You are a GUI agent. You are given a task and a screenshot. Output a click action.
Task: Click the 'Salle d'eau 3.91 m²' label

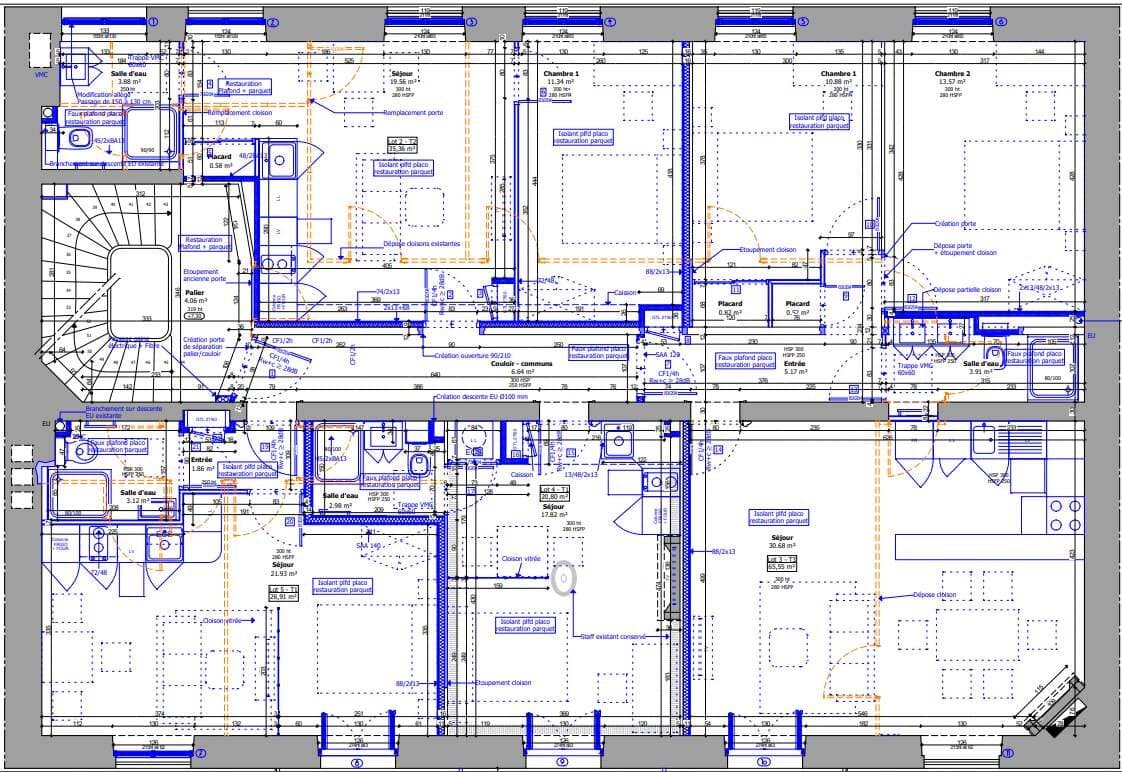pyautogui.click(x=980, y=368)
